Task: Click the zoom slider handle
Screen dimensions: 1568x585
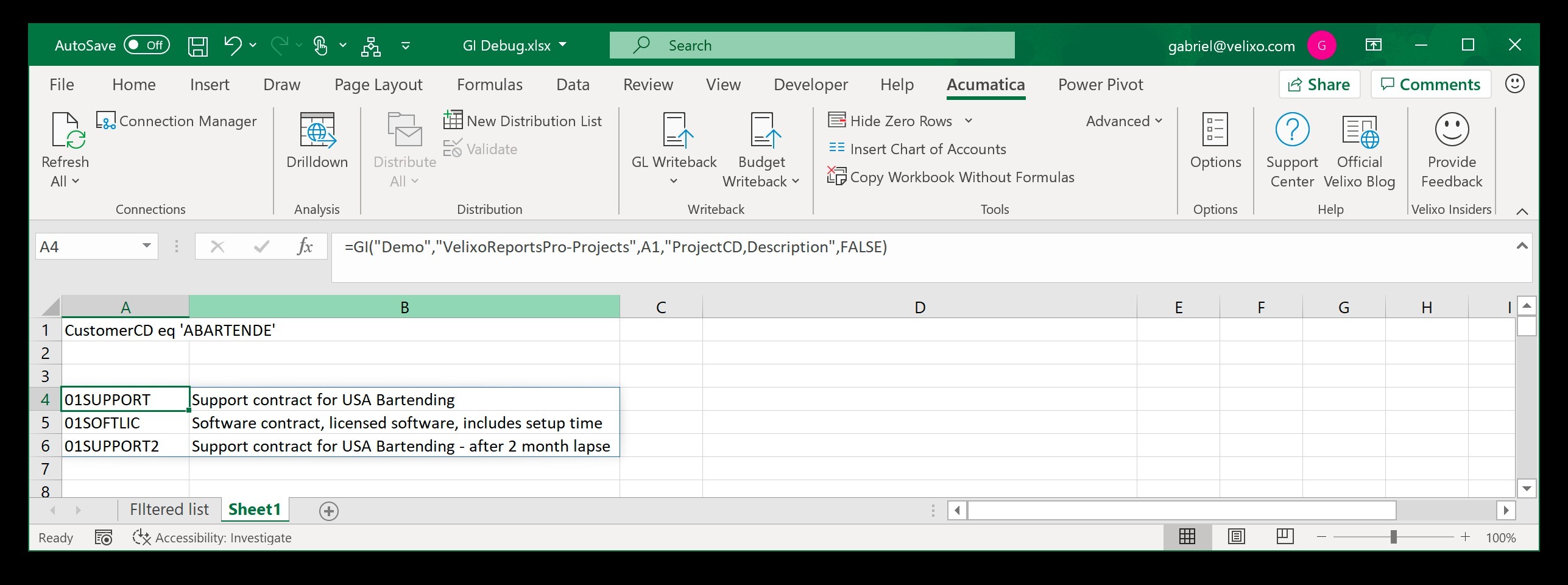Action: coord(1393,537)
